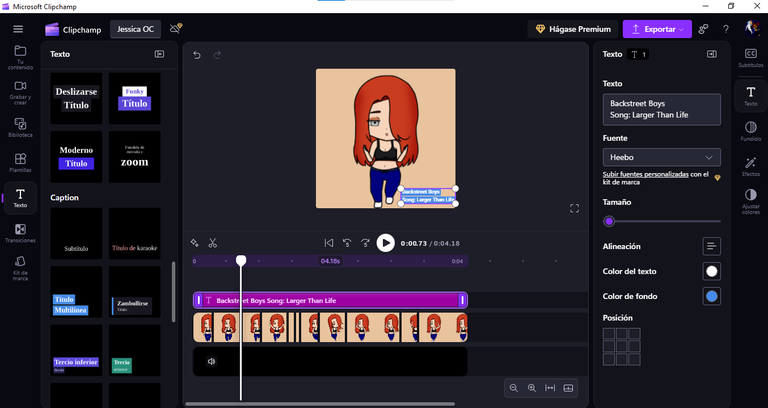Image resolution: width=768 pixels, height=408 pixels.
Task: Click the selected text box on preview
Action: click(428, 196)
